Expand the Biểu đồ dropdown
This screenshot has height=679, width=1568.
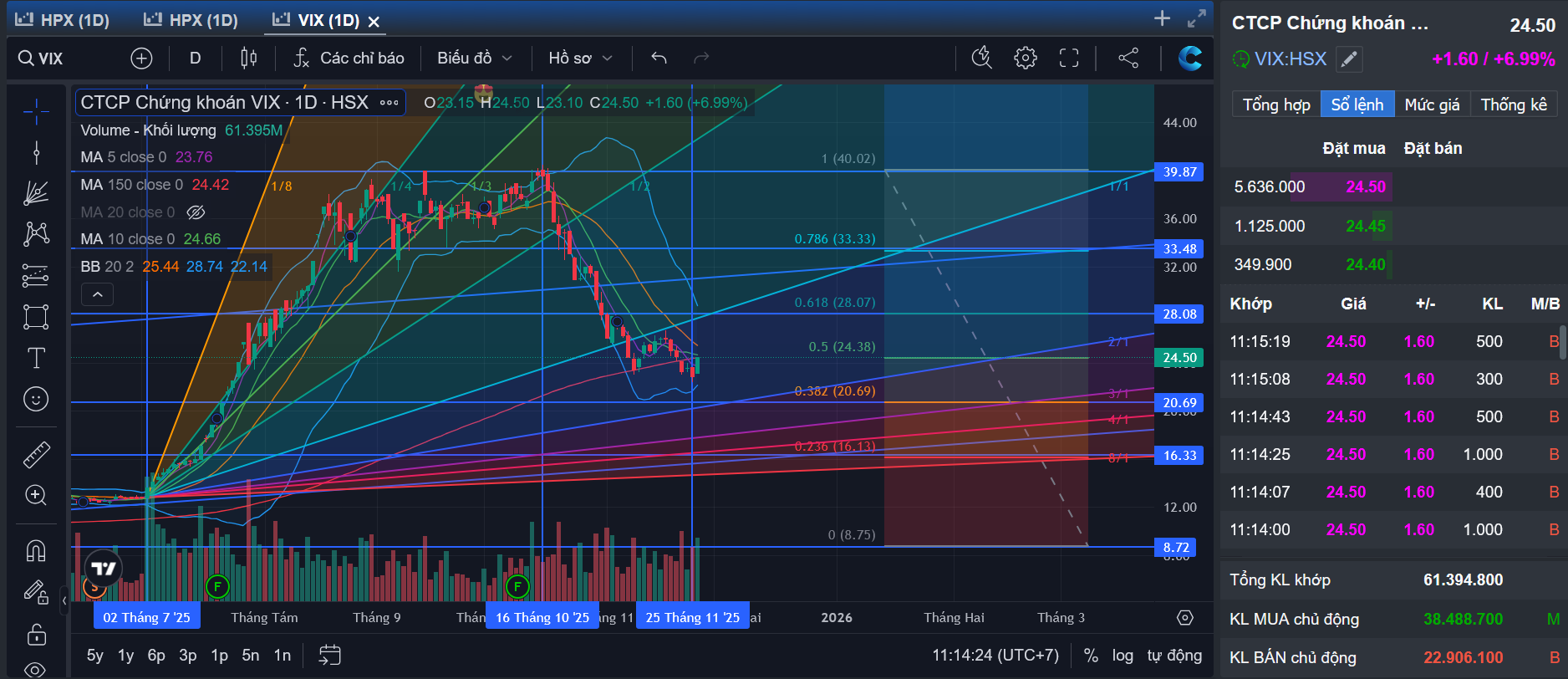(474, 58)
